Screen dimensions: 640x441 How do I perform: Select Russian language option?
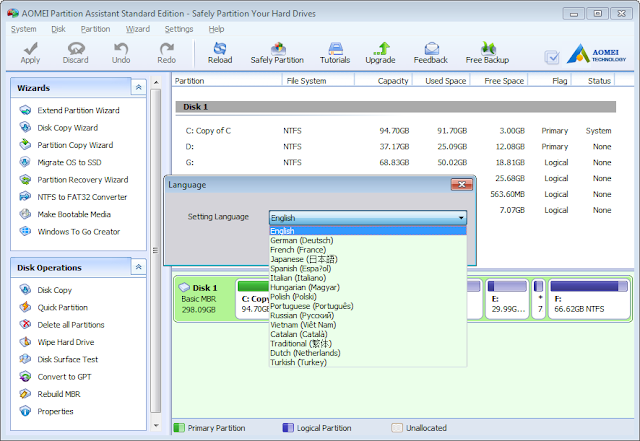tap(368, 316)
